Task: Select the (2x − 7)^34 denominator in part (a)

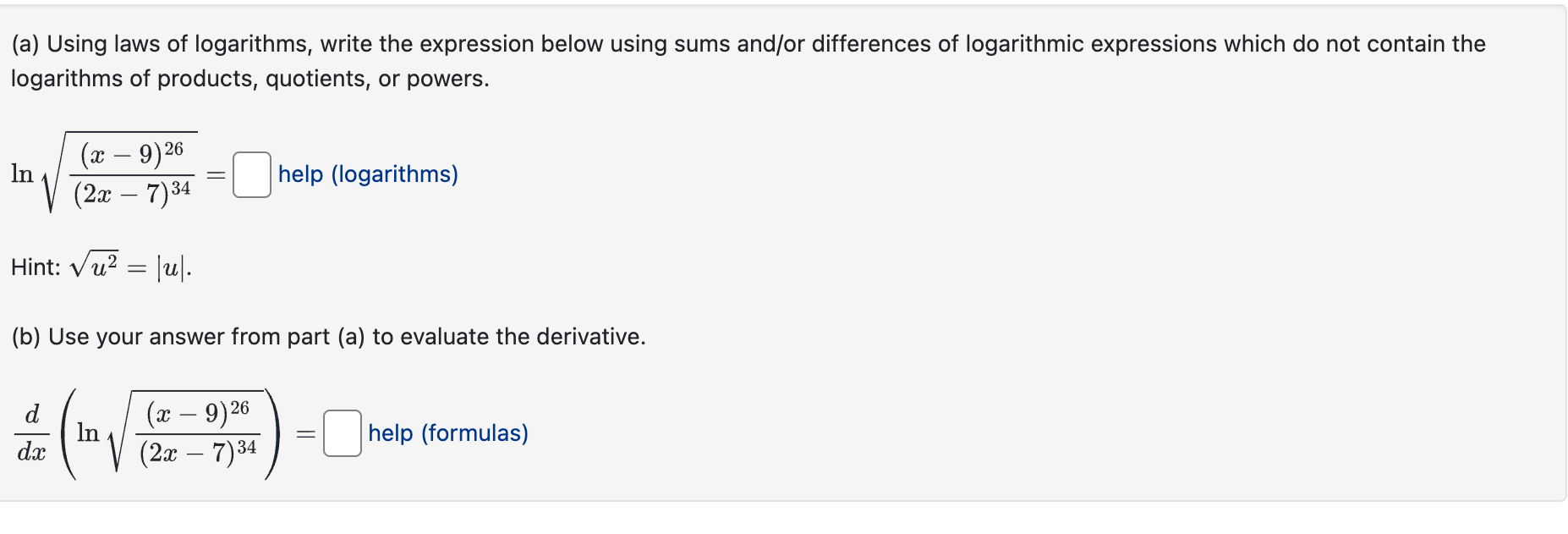Action: click(x=135, y=195)
